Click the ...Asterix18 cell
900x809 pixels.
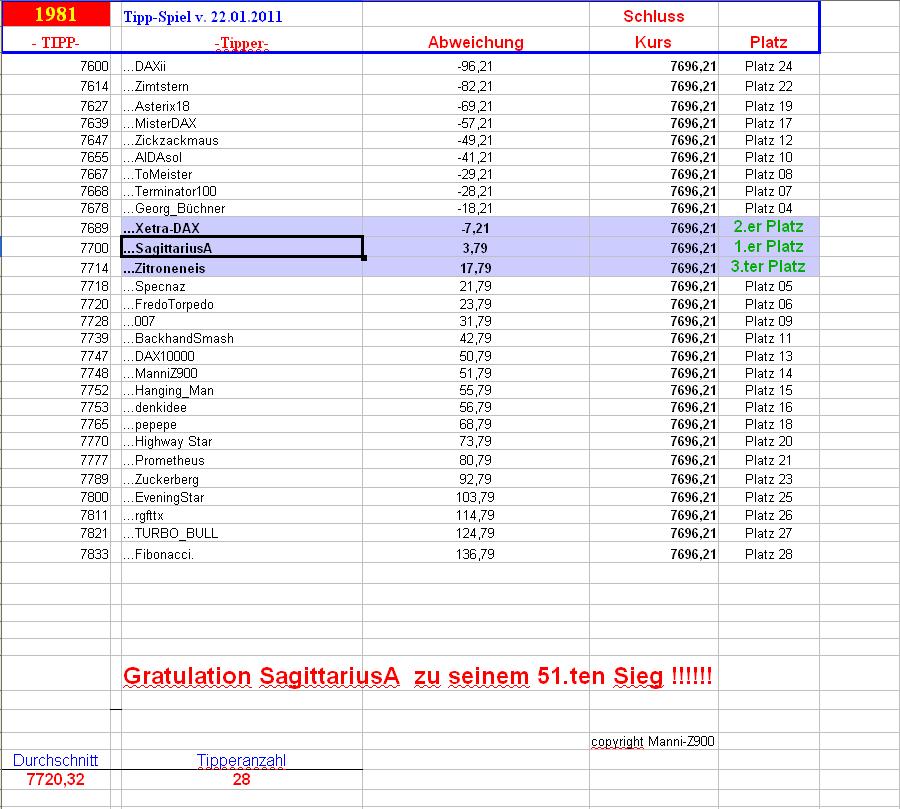click(x=242, y=106)
